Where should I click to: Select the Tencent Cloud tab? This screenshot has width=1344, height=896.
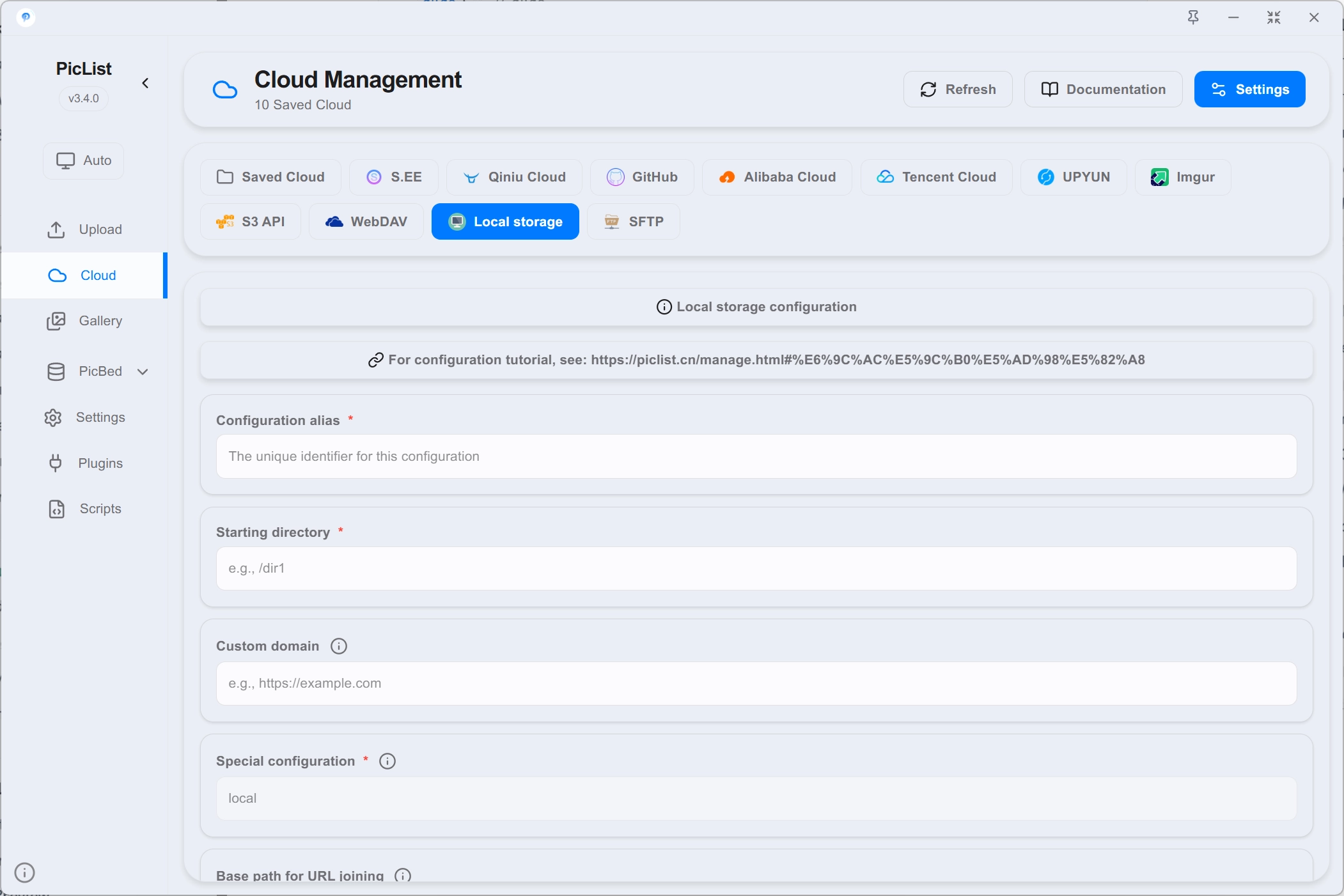click(x=936, y=177)
